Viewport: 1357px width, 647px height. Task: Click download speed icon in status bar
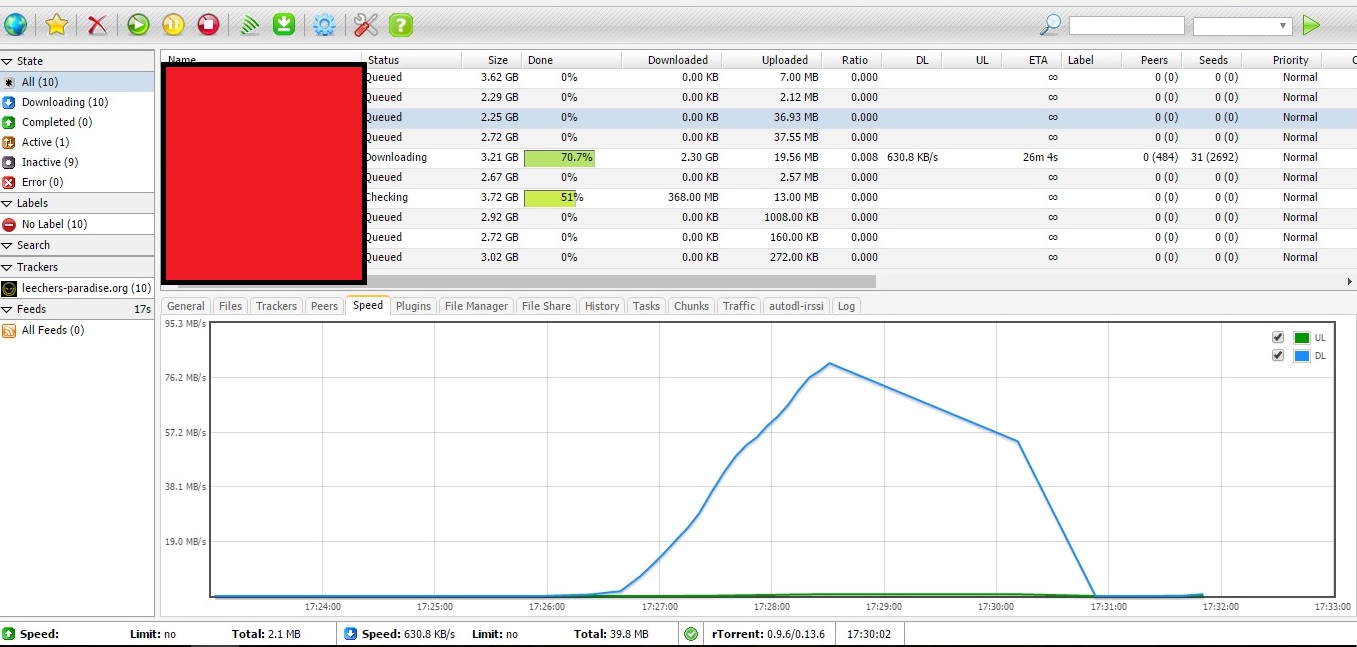coord(350,634)
